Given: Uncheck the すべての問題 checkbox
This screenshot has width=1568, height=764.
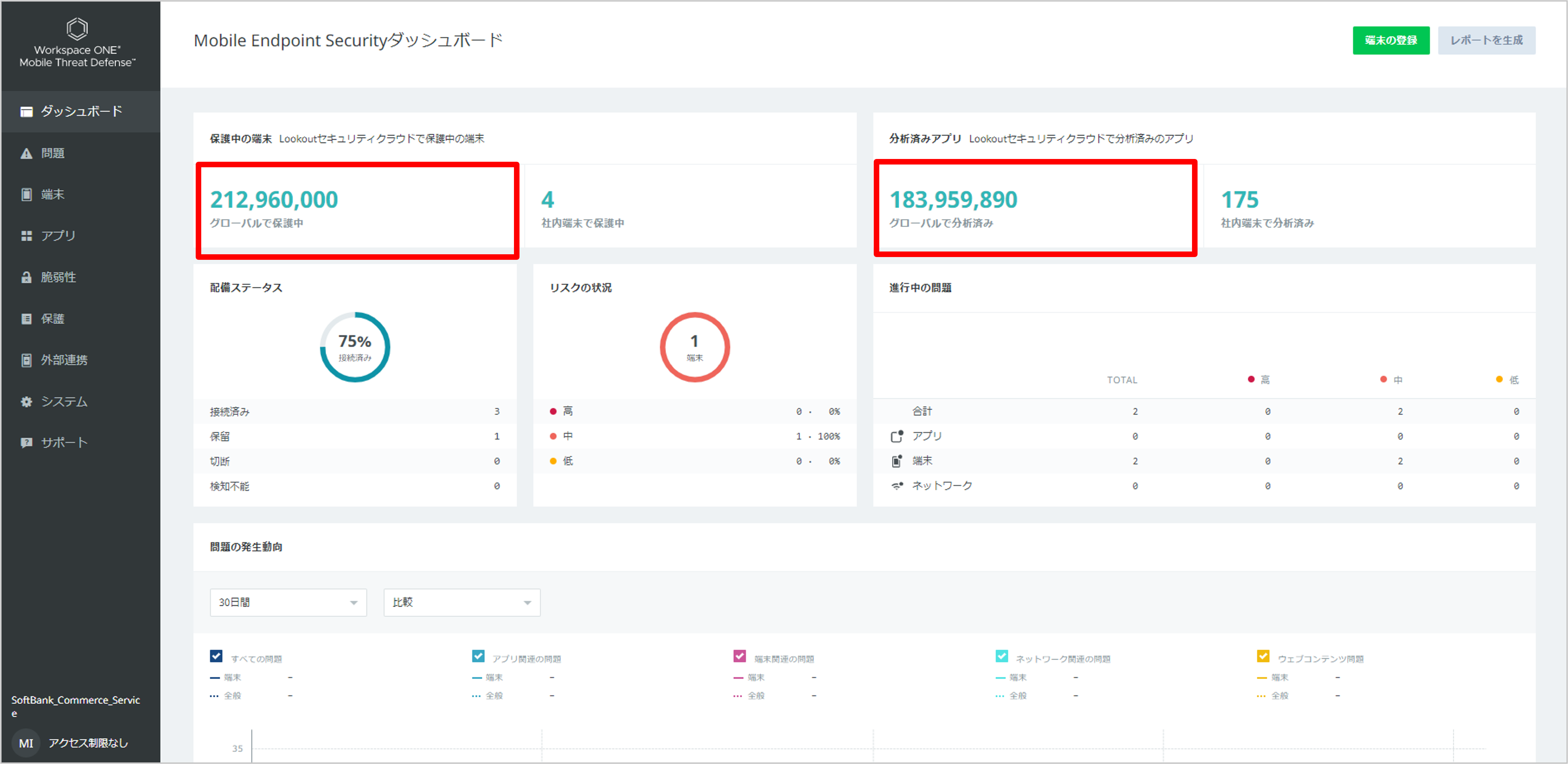Looking at the screenshot, I should [216, 656].
